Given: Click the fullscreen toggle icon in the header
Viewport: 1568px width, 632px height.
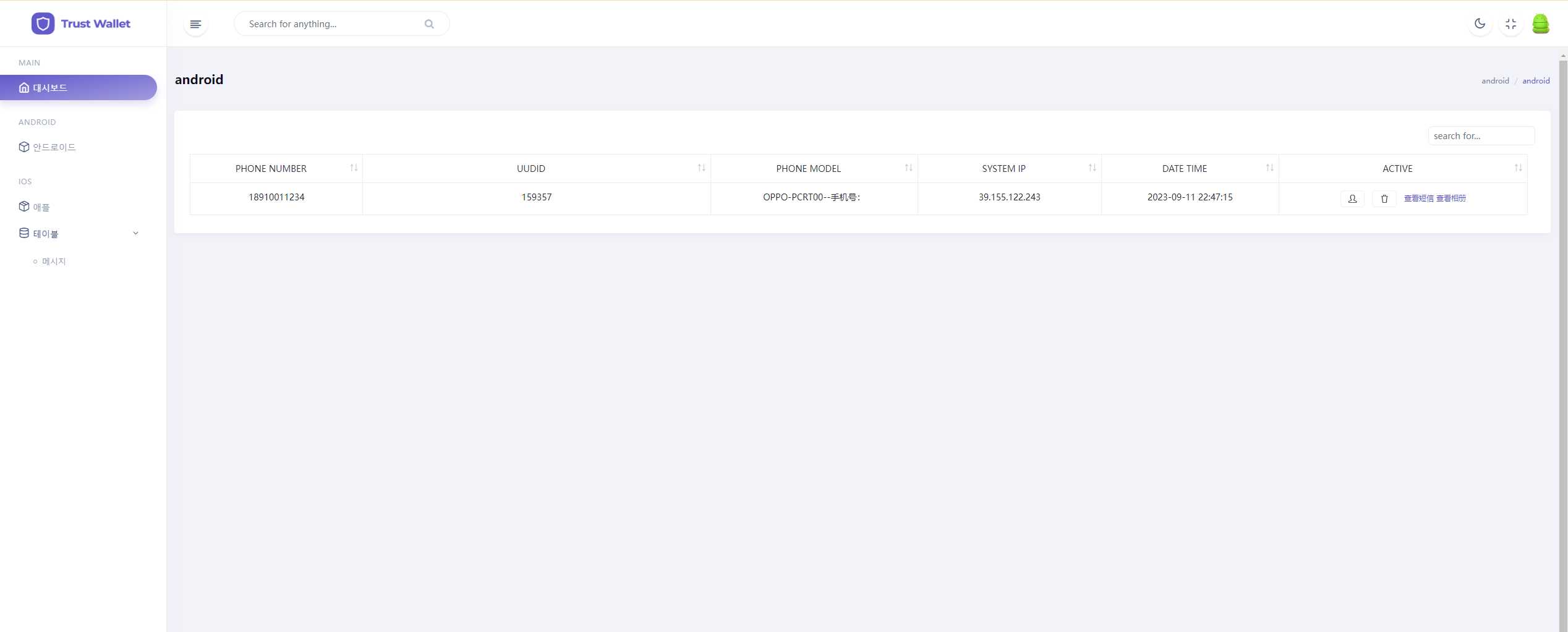Looking at the screenshot, I should pos(1511,23).
